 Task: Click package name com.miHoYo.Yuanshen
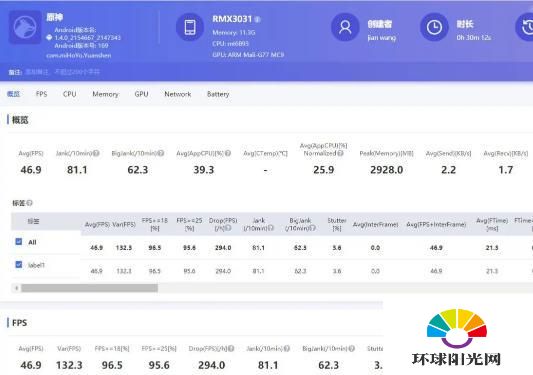79,55
